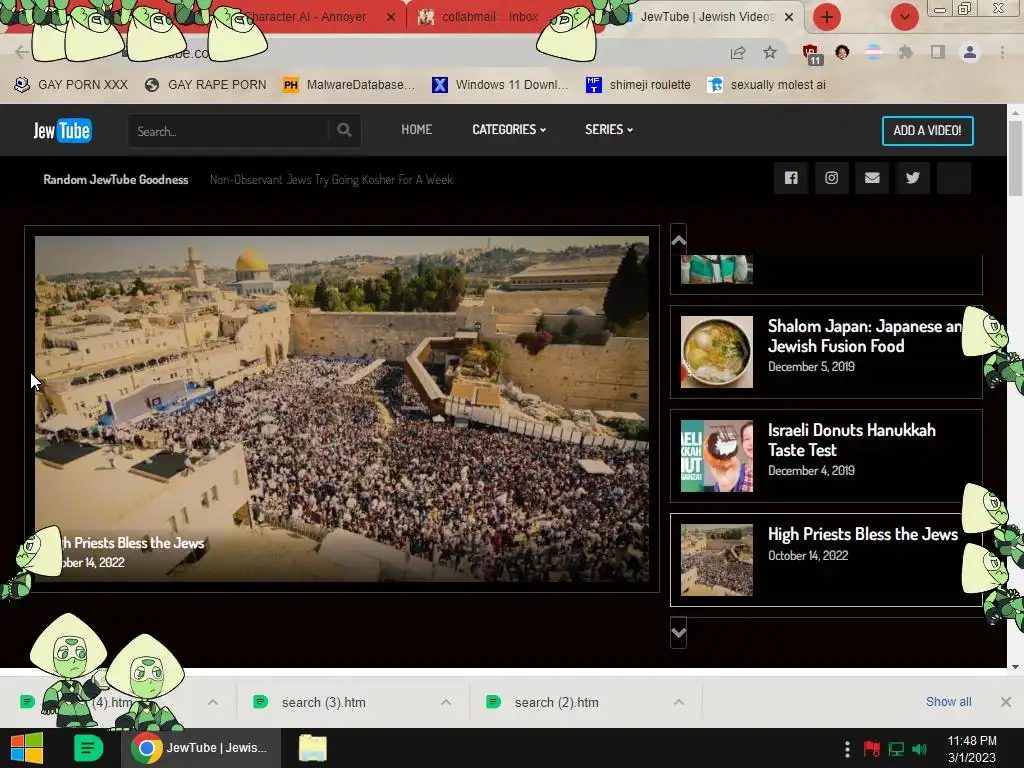Expand the CATEGORIES menu
The width and height of the screenshot is (1024, 768).
tap(509, 129)
